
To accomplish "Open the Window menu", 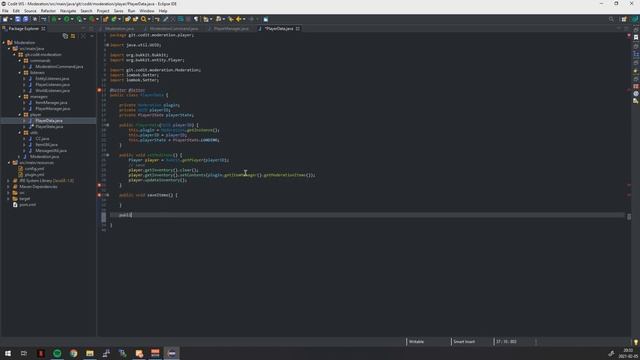I will [147, 11].
